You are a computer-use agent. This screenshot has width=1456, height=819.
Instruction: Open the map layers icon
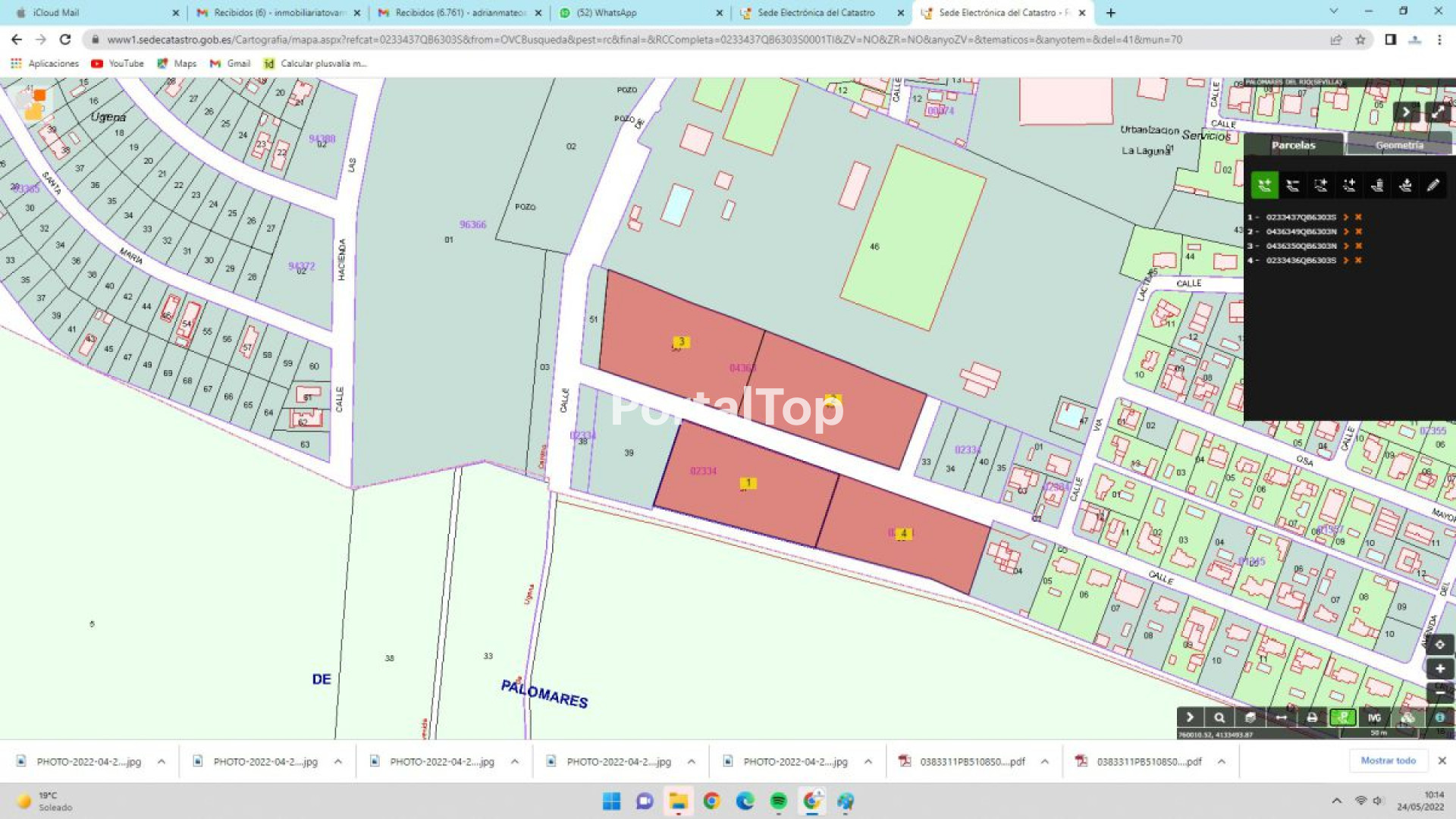point(1250,717)
